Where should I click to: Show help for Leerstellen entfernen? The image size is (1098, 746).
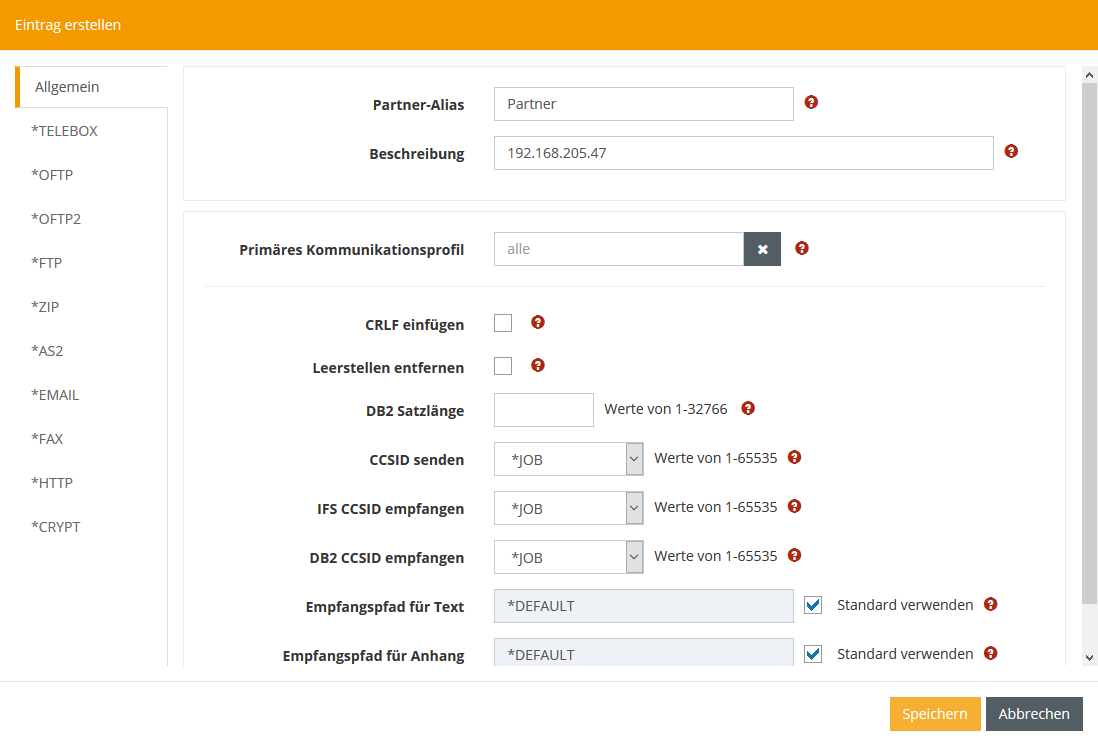tap(538, 366)
